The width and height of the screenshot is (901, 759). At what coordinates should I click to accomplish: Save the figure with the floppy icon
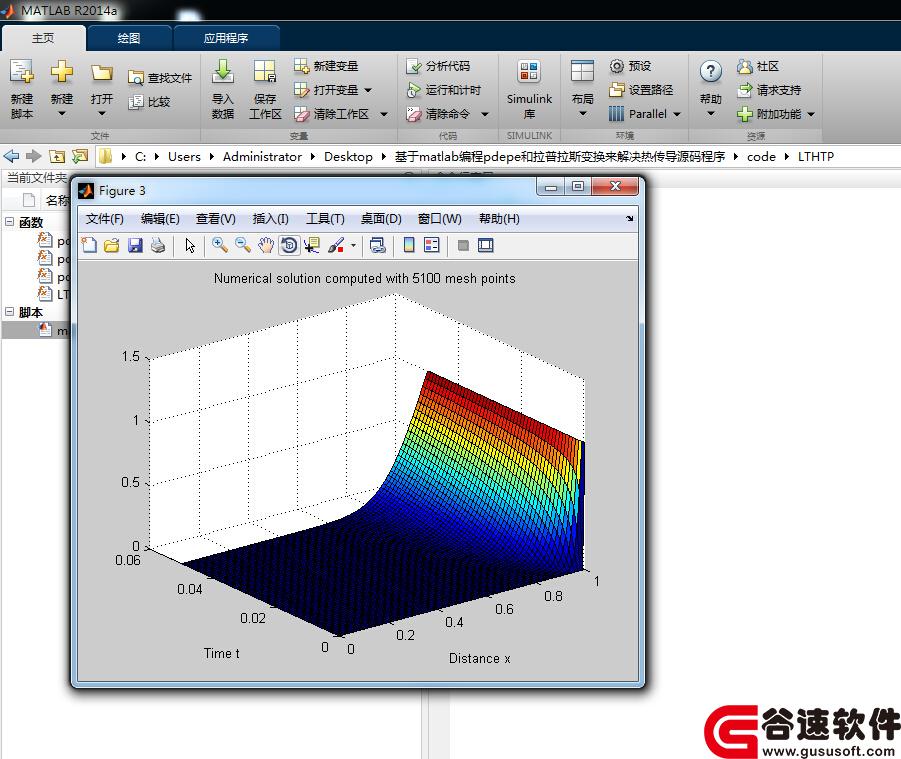click(x=135, y=245)
